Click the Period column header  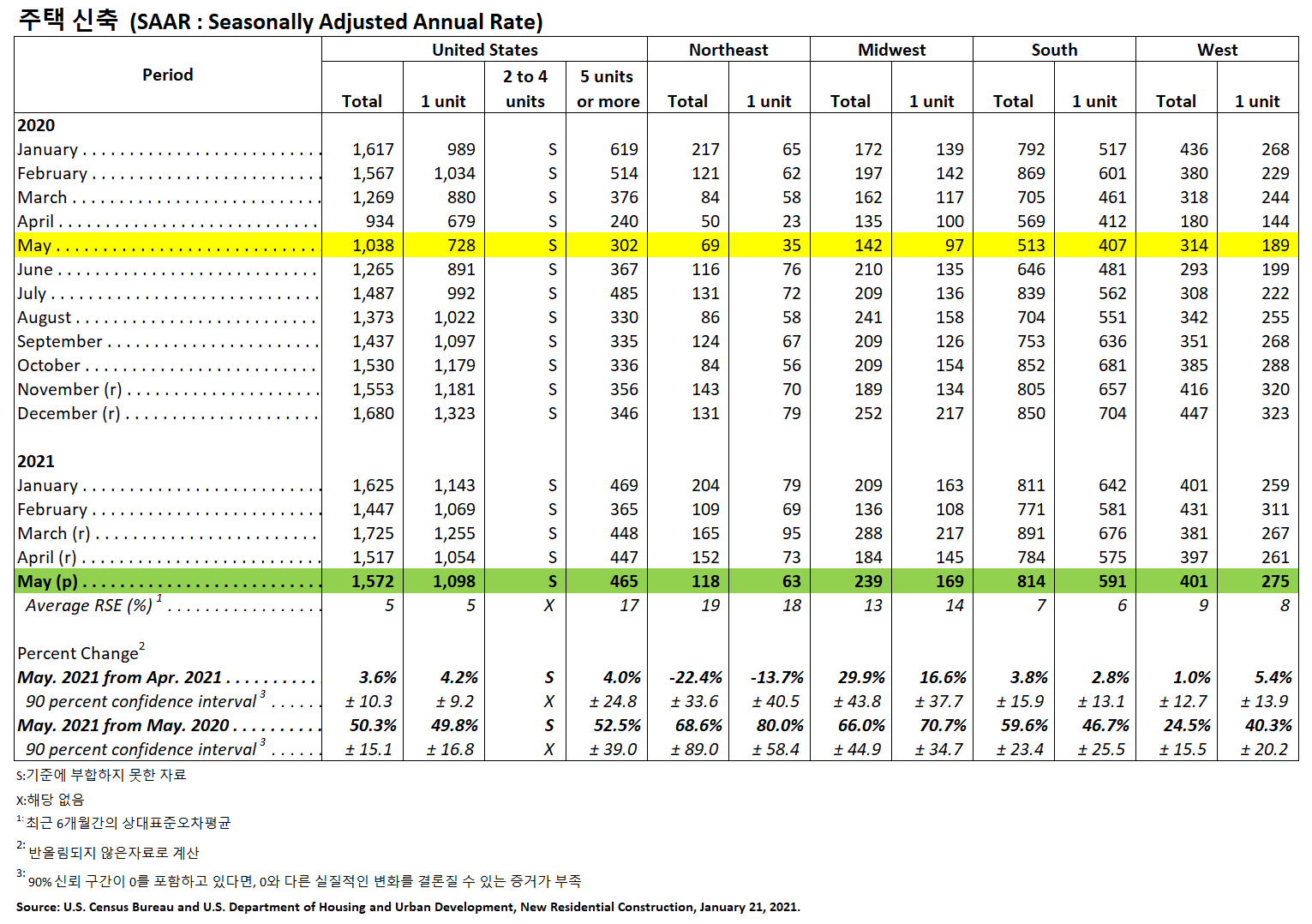(168, 75)
